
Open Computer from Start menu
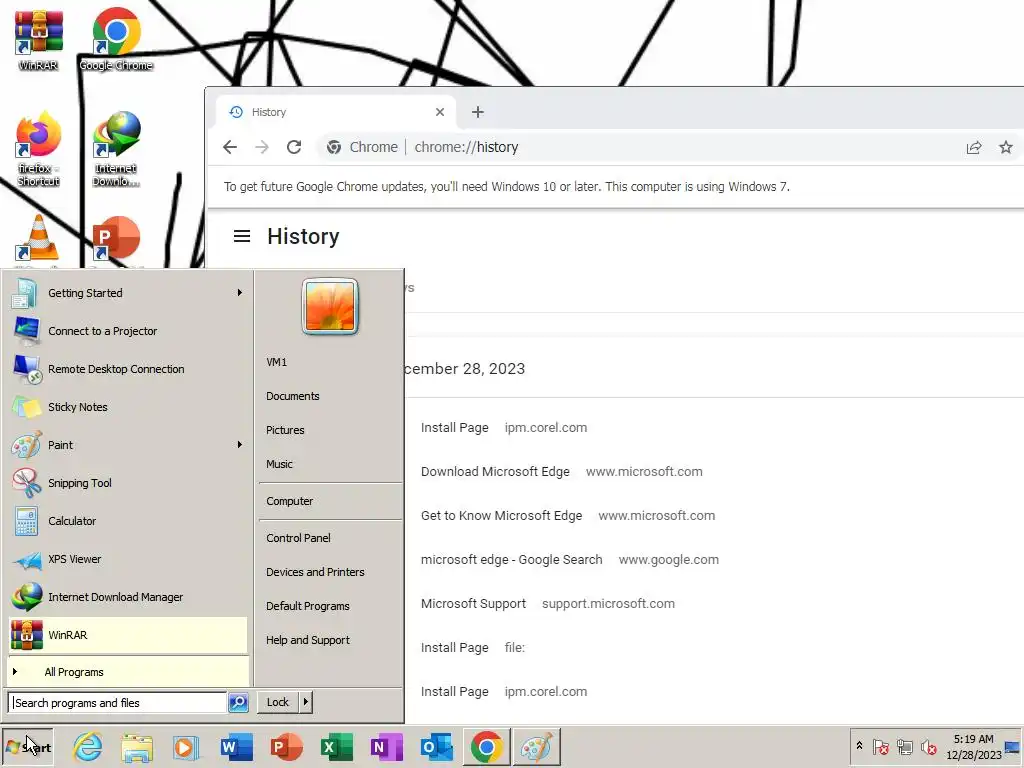pos(330,501)
